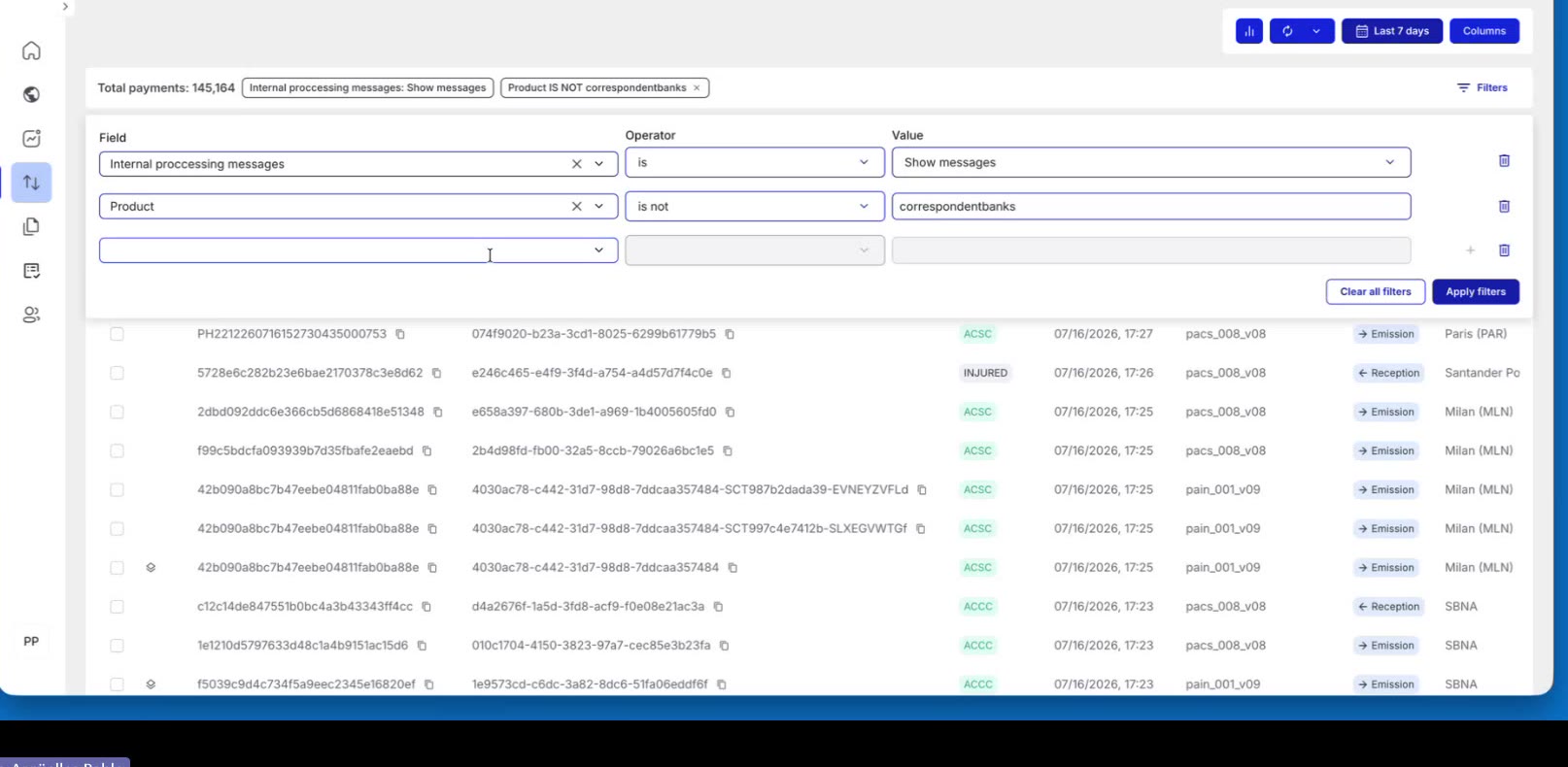Check the row 5728e6c282b23e6bae2170378c3e8d62

117,373
